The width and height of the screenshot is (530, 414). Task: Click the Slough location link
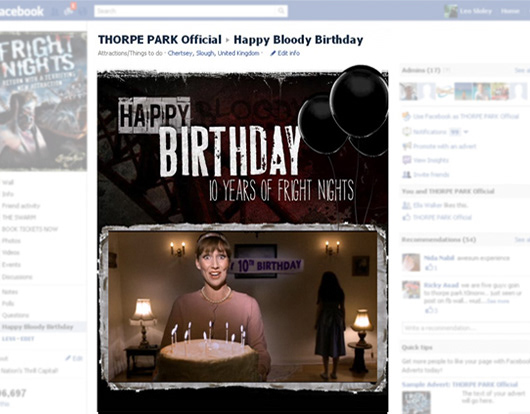(x=205, y=53)
